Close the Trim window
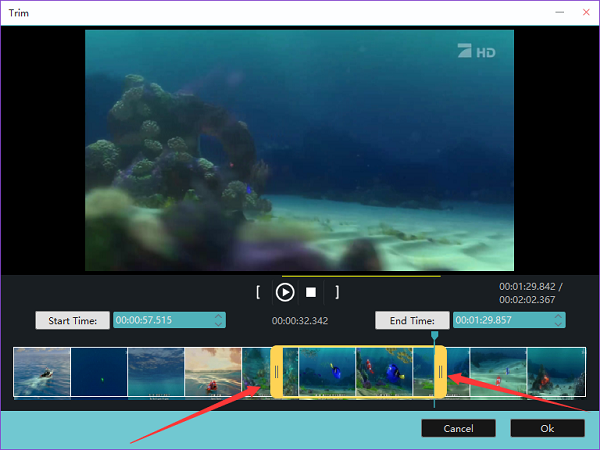600x450 pixels. [x=586, y=13]
